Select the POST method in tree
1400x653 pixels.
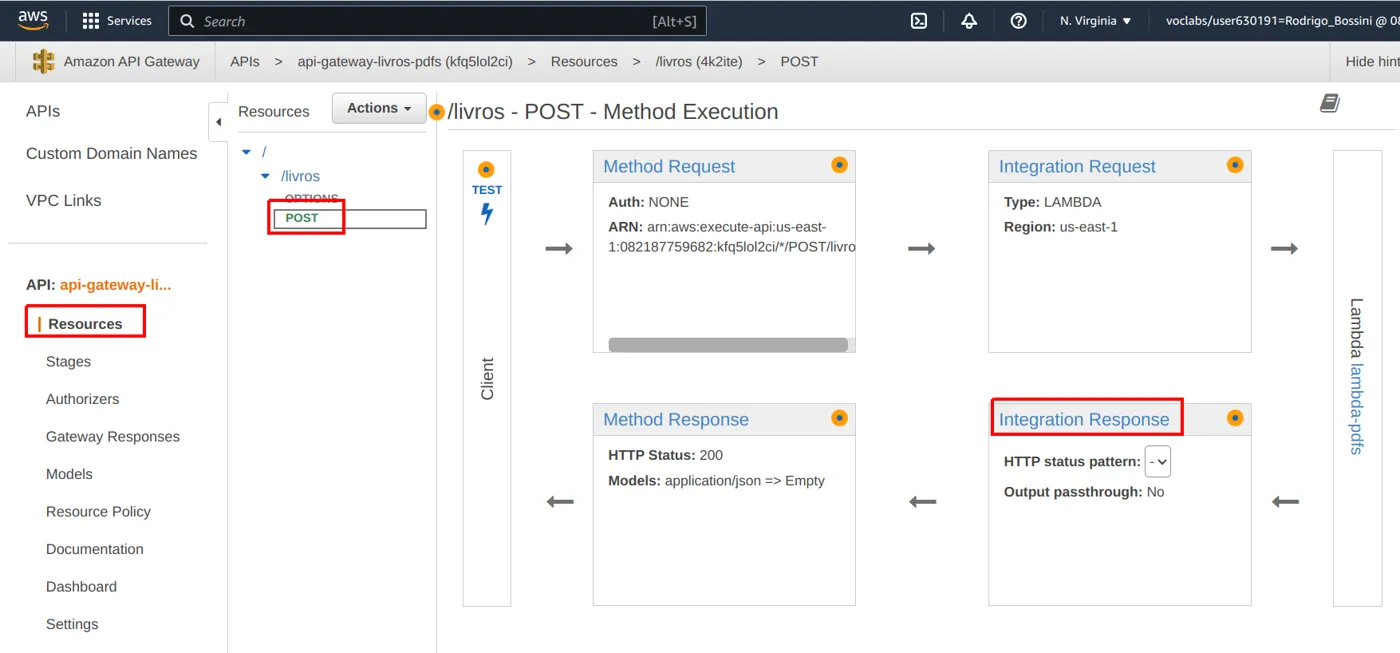[302, 218]
